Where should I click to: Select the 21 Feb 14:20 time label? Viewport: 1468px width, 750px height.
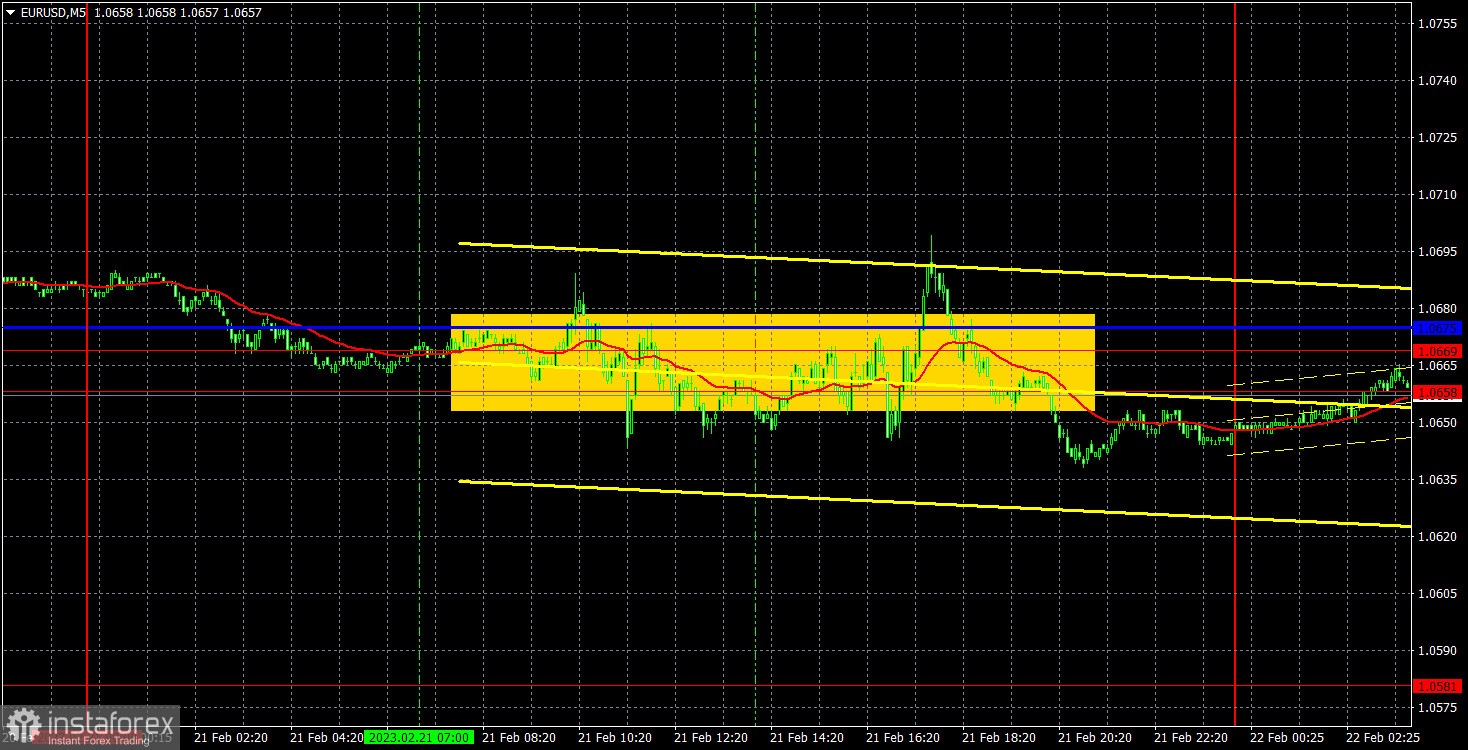pos(806,737)
